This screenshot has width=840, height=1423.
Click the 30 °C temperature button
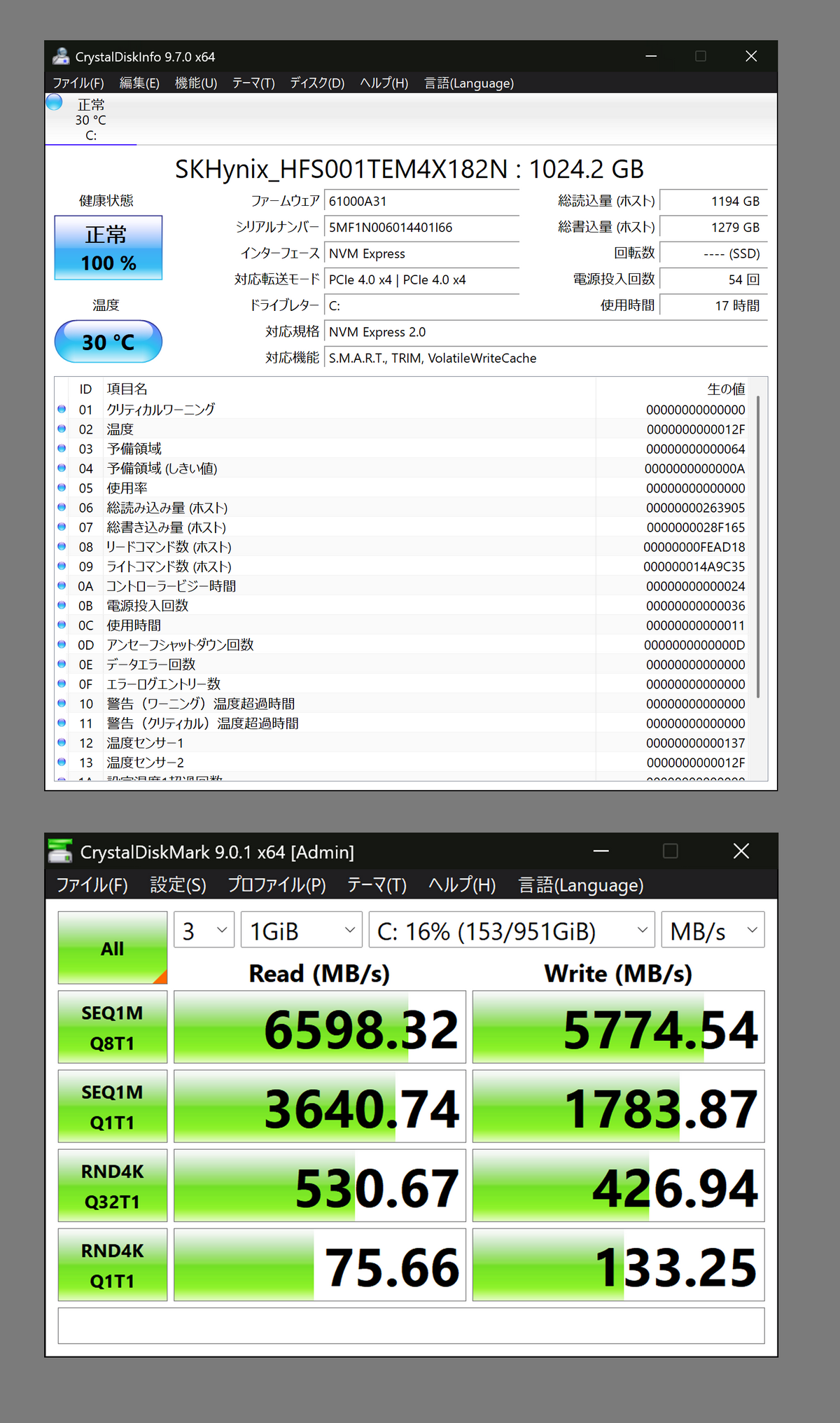[108, 342]
